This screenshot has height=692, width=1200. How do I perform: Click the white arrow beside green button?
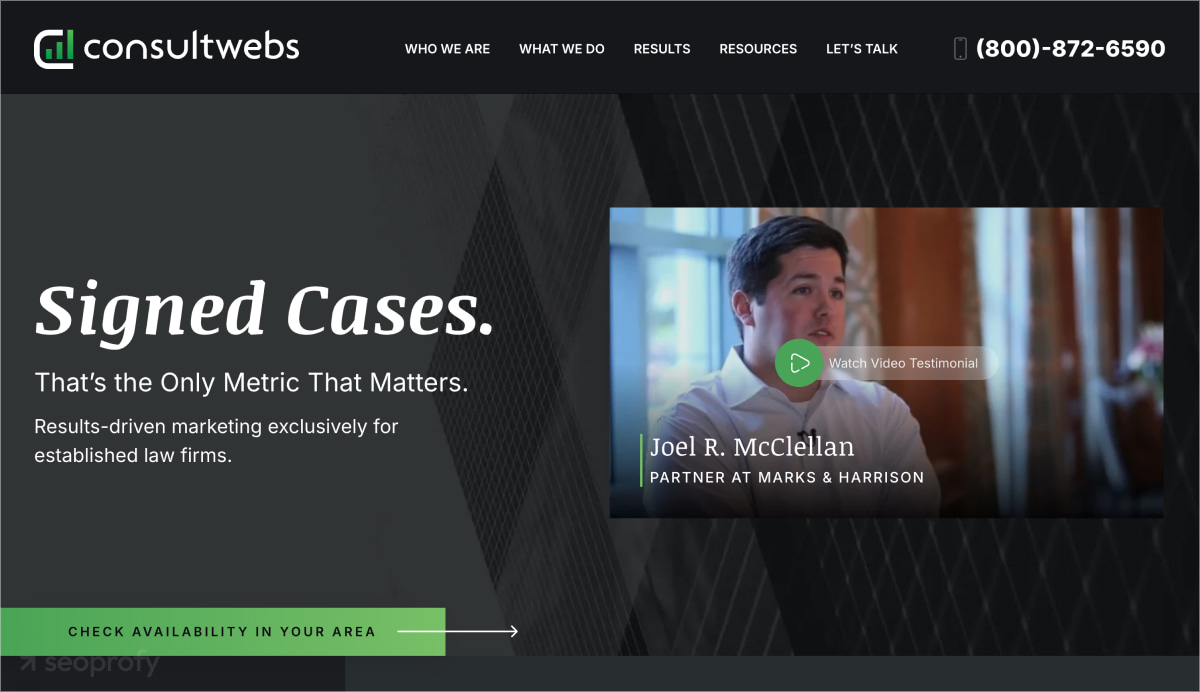[457, 631]
